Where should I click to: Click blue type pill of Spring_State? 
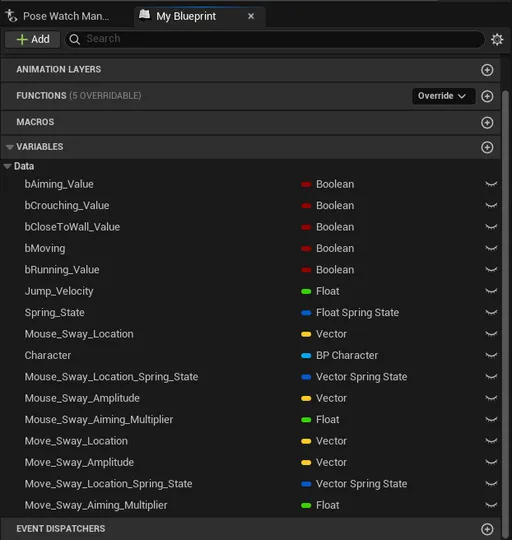pos(306,313)
